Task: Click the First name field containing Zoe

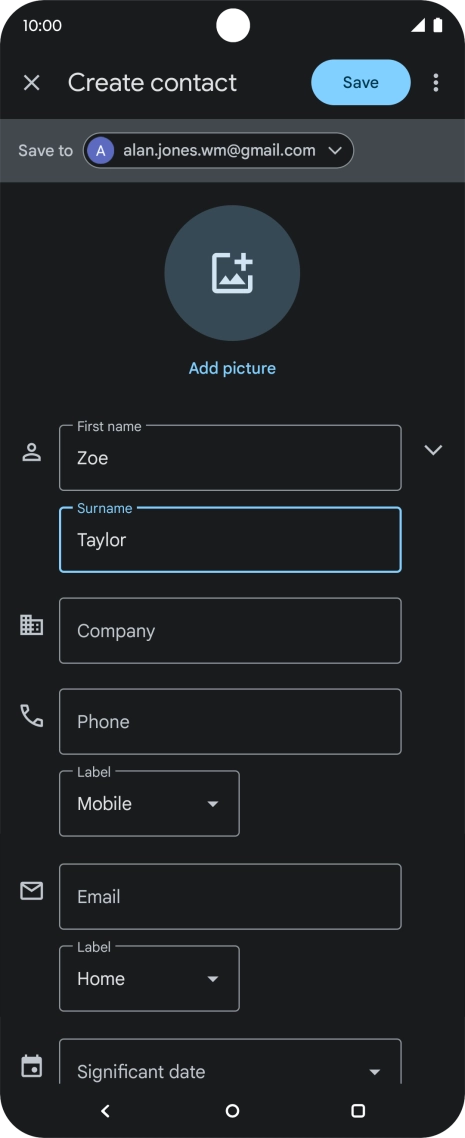Action: pyautogui.click(x=230, y=458)
